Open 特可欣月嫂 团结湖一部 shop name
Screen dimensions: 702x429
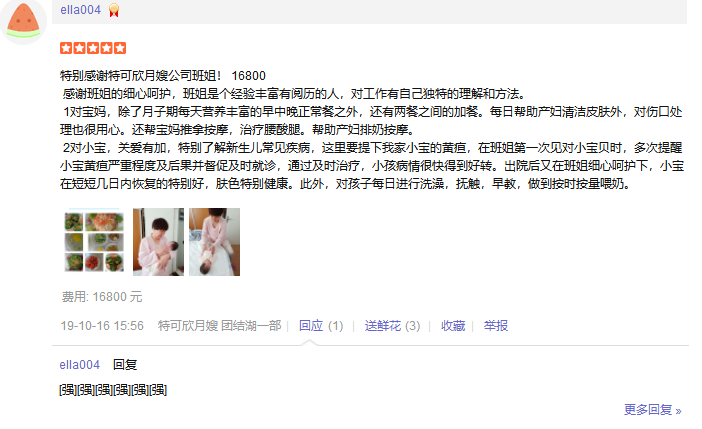pos(219,326)
